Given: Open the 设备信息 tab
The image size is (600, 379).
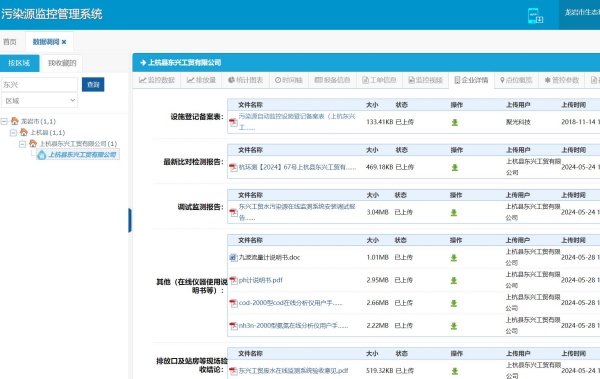Looking at the screenshot, I should pyautogui.click(x=333, y=80).
